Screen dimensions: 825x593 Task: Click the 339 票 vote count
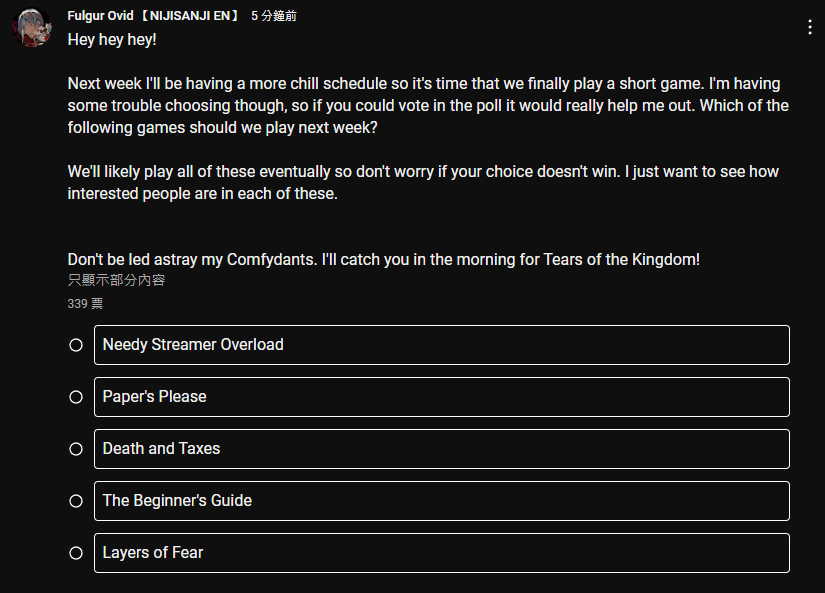(85, 304)
